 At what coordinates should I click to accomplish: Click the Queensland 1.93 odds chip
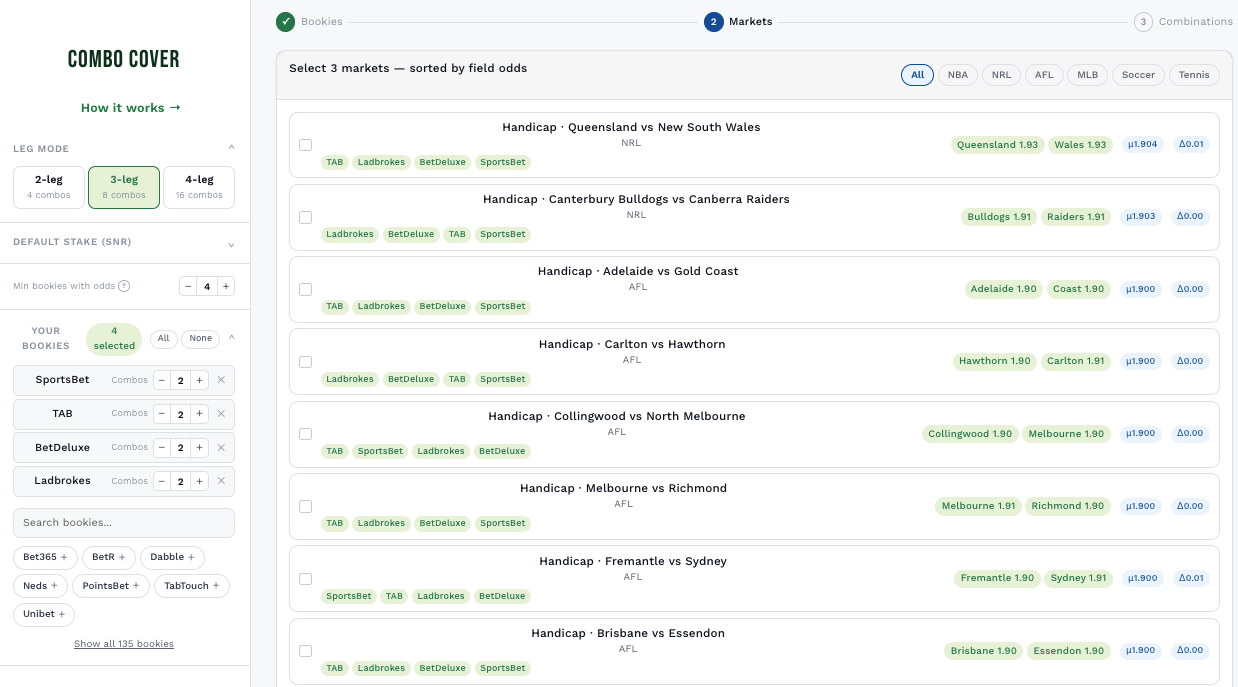click(x=997, y=145)
